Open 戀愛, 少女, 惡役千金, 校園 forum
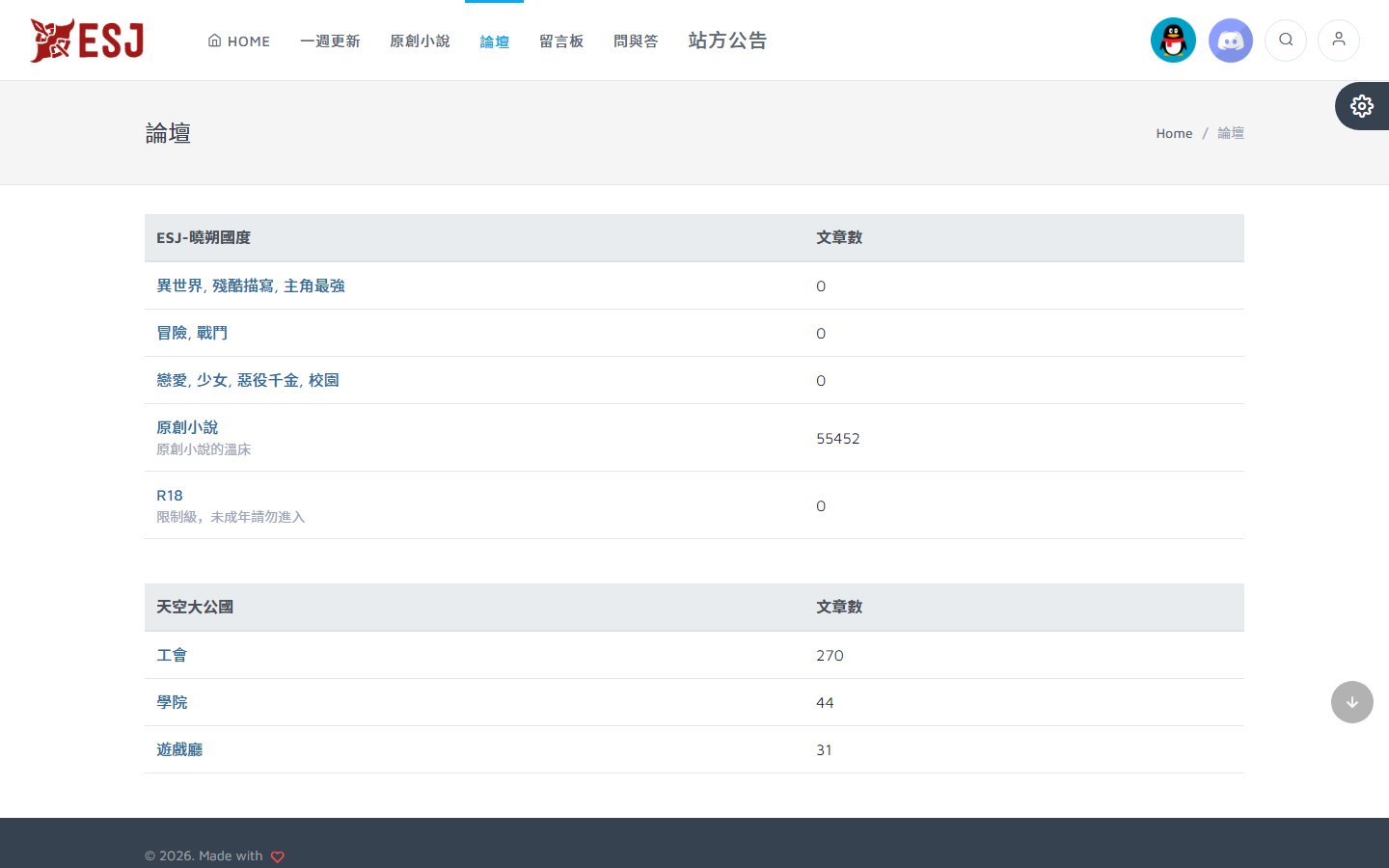 [x=248, y=380]
